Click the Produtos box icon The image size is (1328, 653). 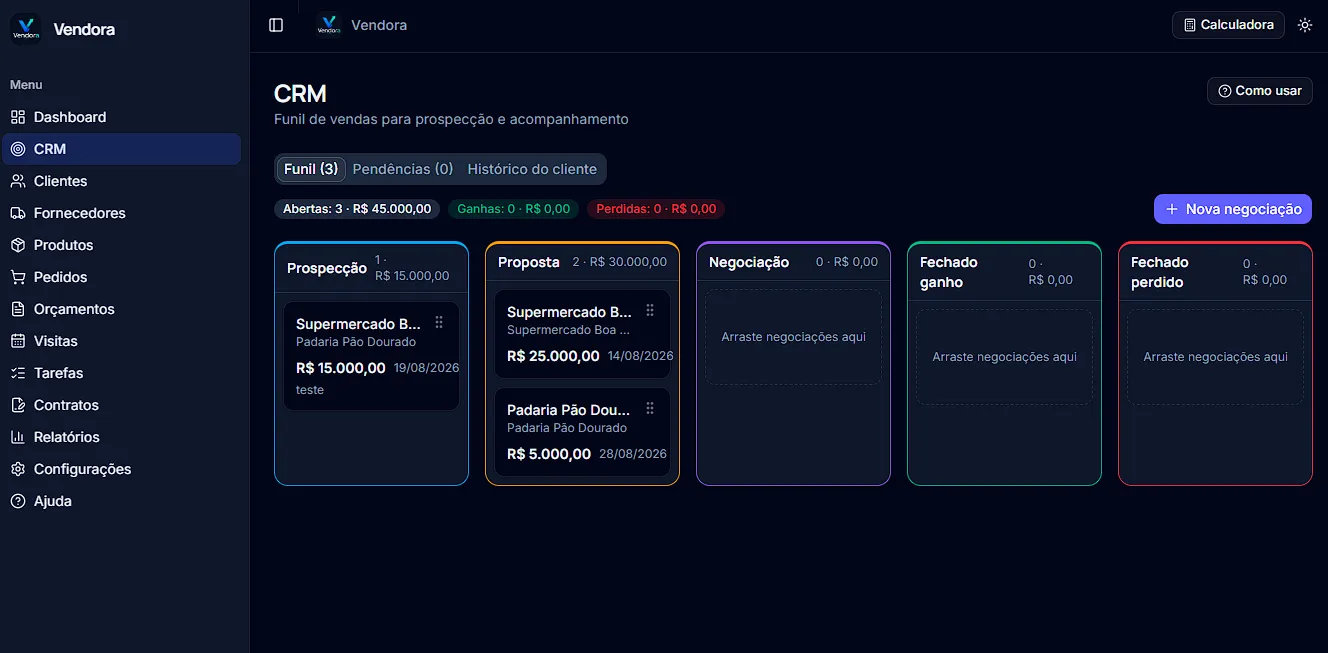pyautogui.click(x=18, y=245)
